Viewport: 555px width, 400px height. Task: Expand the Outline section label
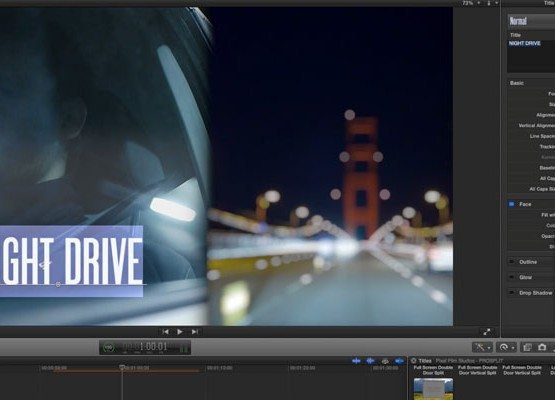tap(528, 262)
